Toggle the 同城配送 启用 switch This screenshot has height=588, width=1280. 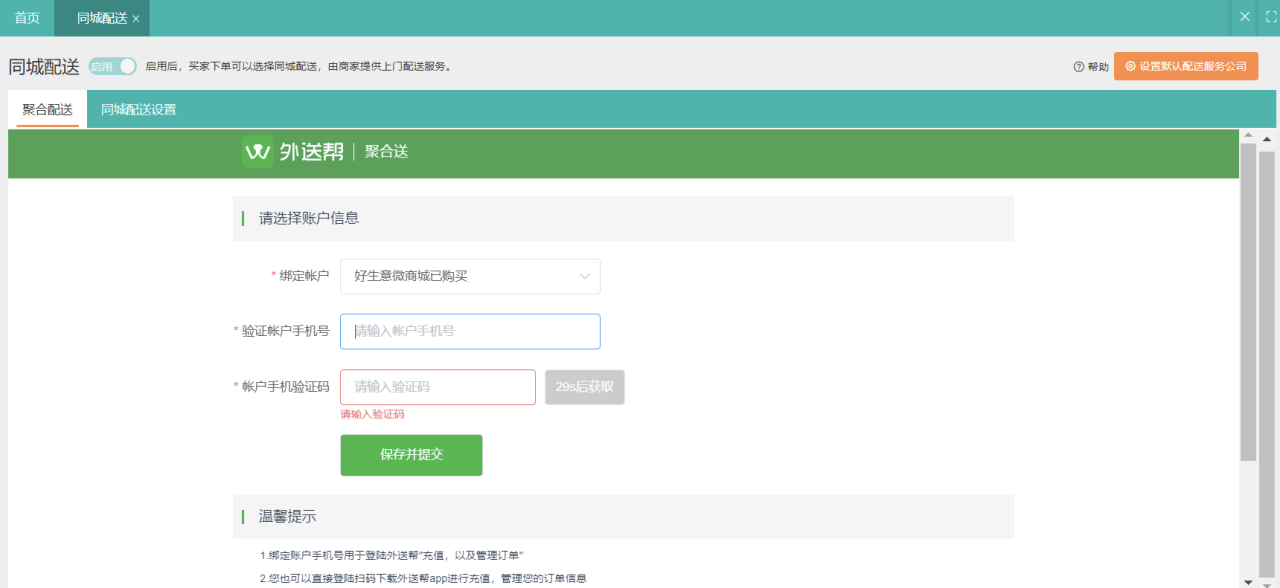pyautogui.click(x=113, y=66)
